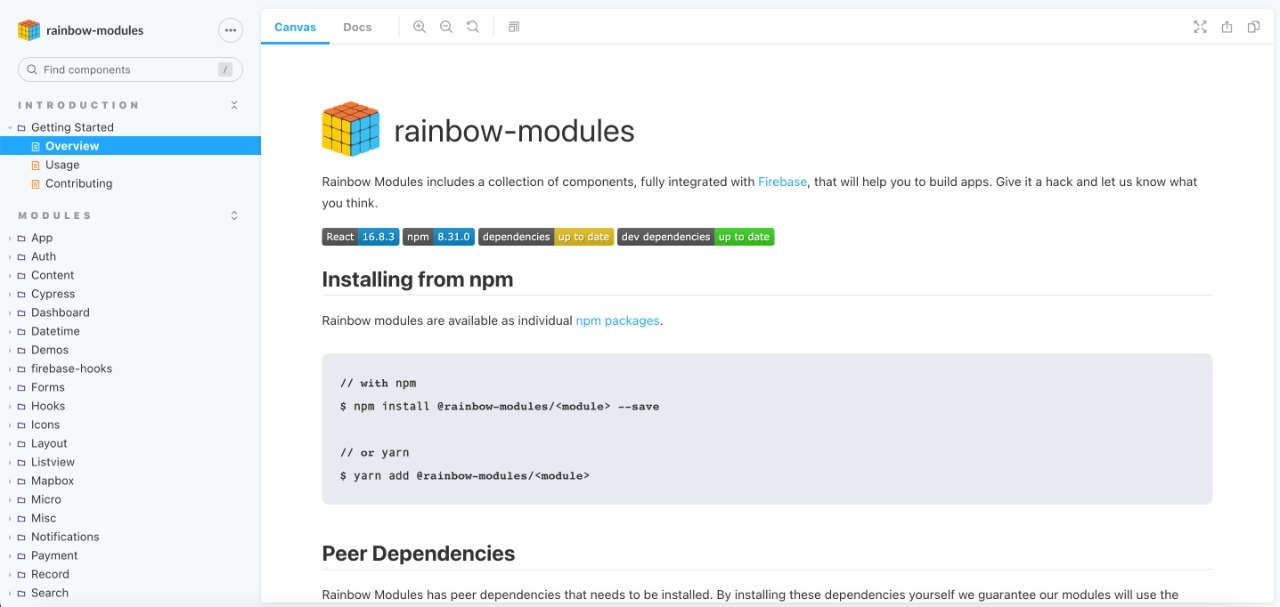
Task: Collapse the Getting Started folder
Action: pyautogui.click(x=10, y=127)
